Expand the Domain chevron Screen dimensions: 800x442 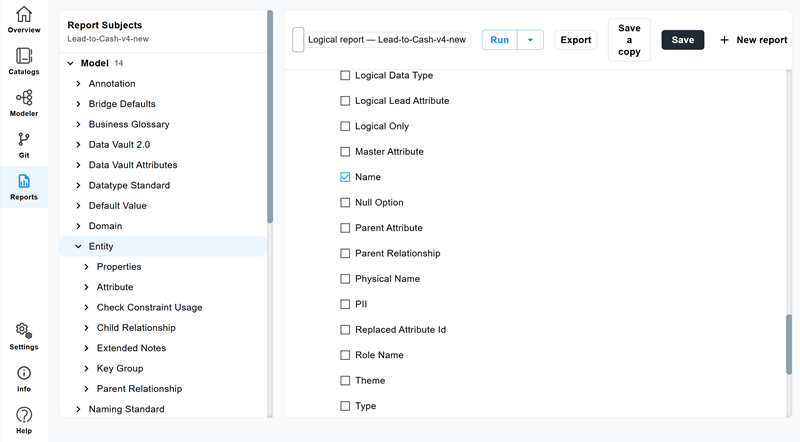coord(79,226)
